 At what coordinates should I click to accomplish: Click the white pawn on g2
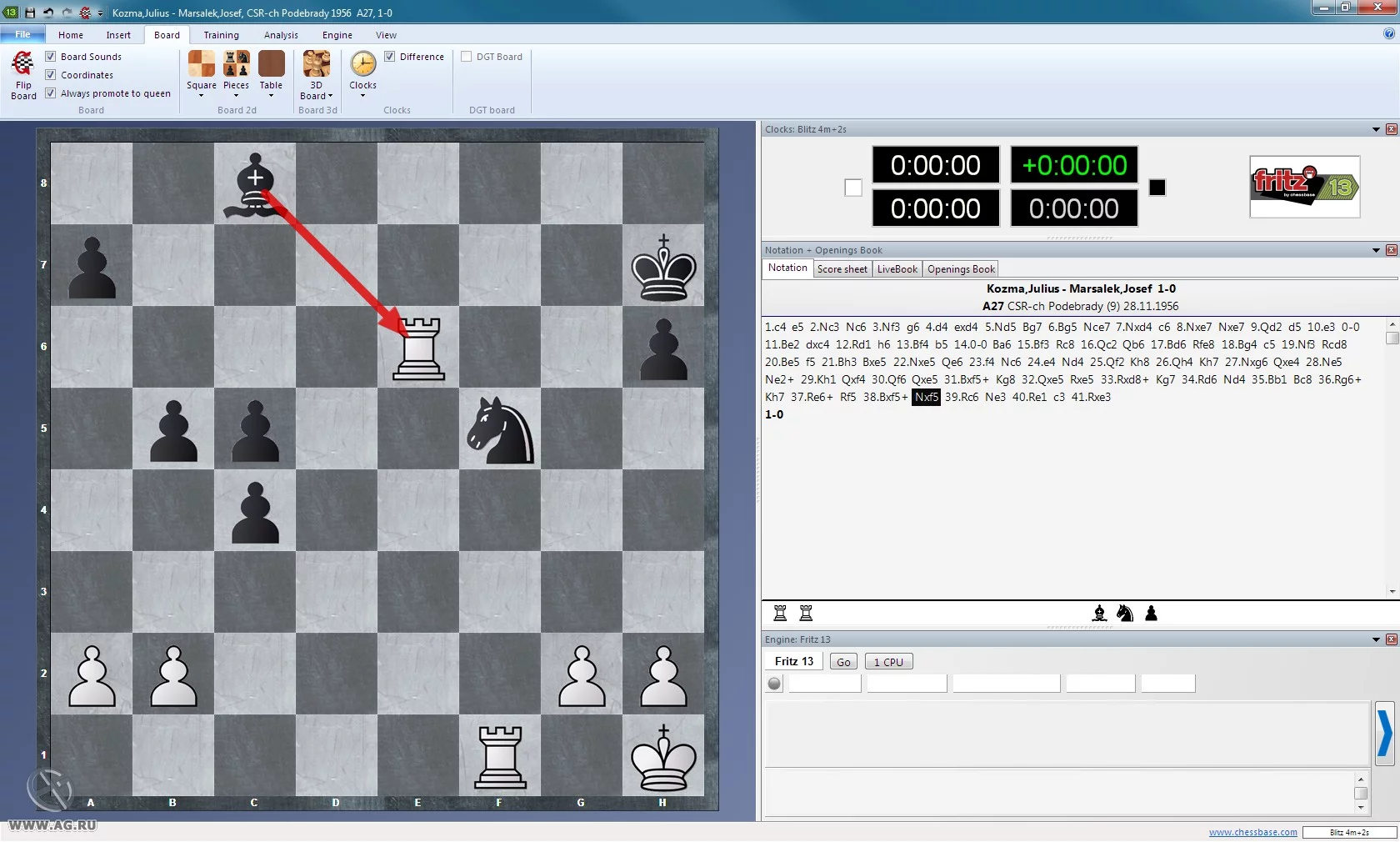(582, 676)
